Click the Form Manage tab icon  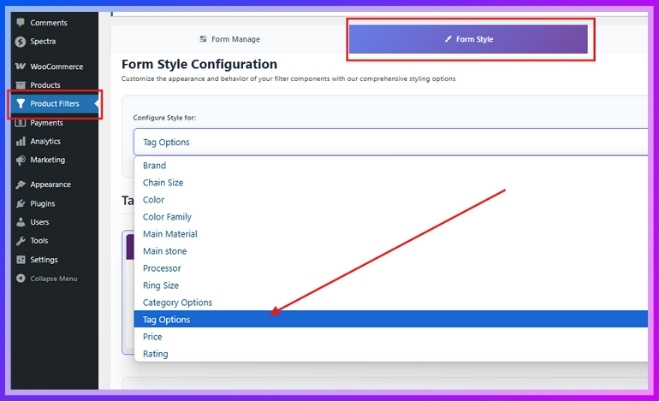pos(203,39)
